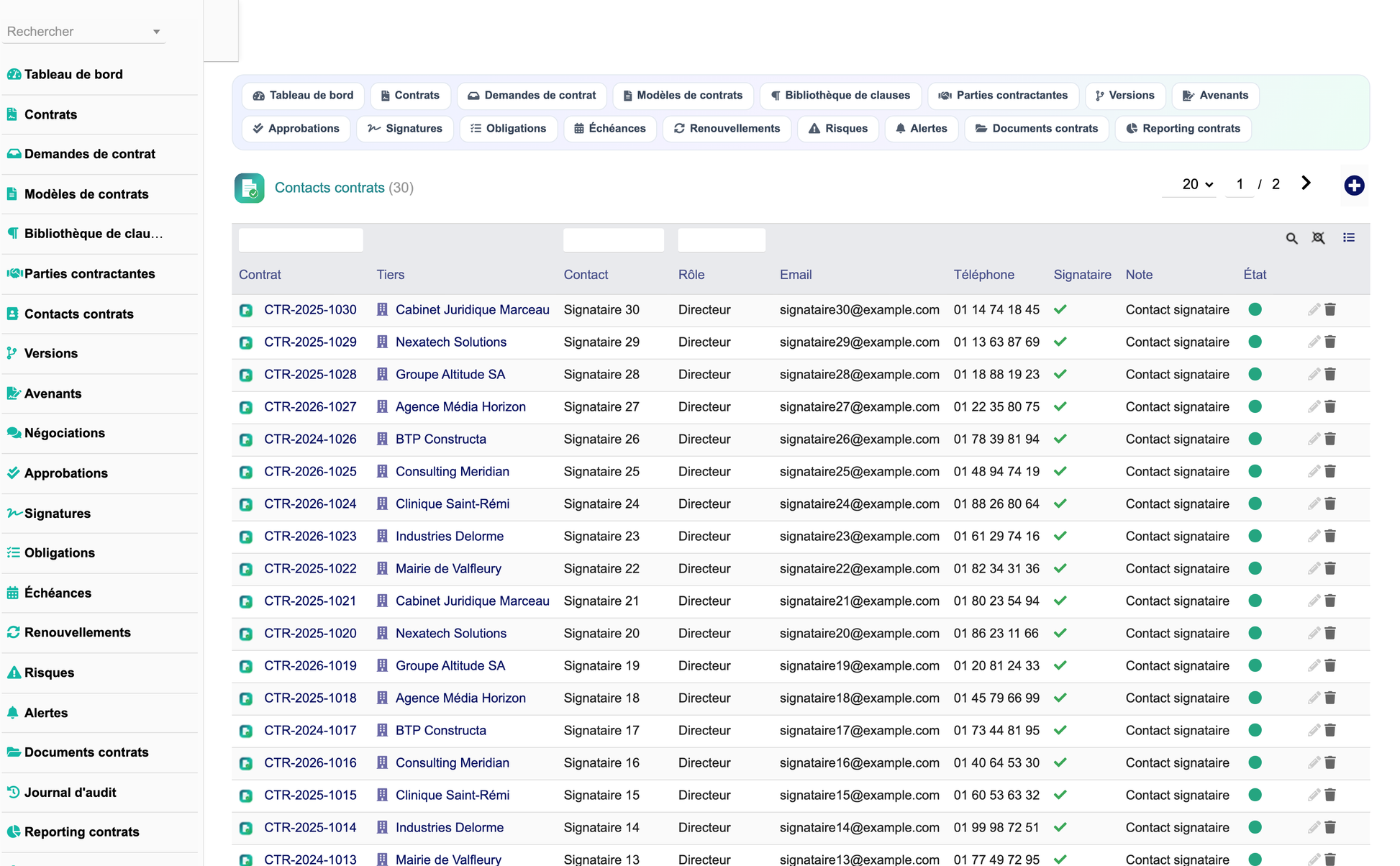
Task: Edit the CTR-2025-1014 row with the pencil icon
Action: coord(1314,827)
